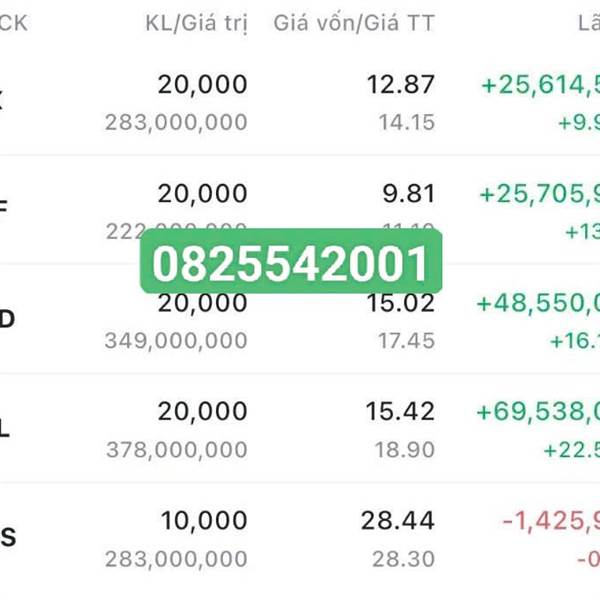600x600 pixels.
Task: Open the stock row with cost 15.42
Action: 300,428
